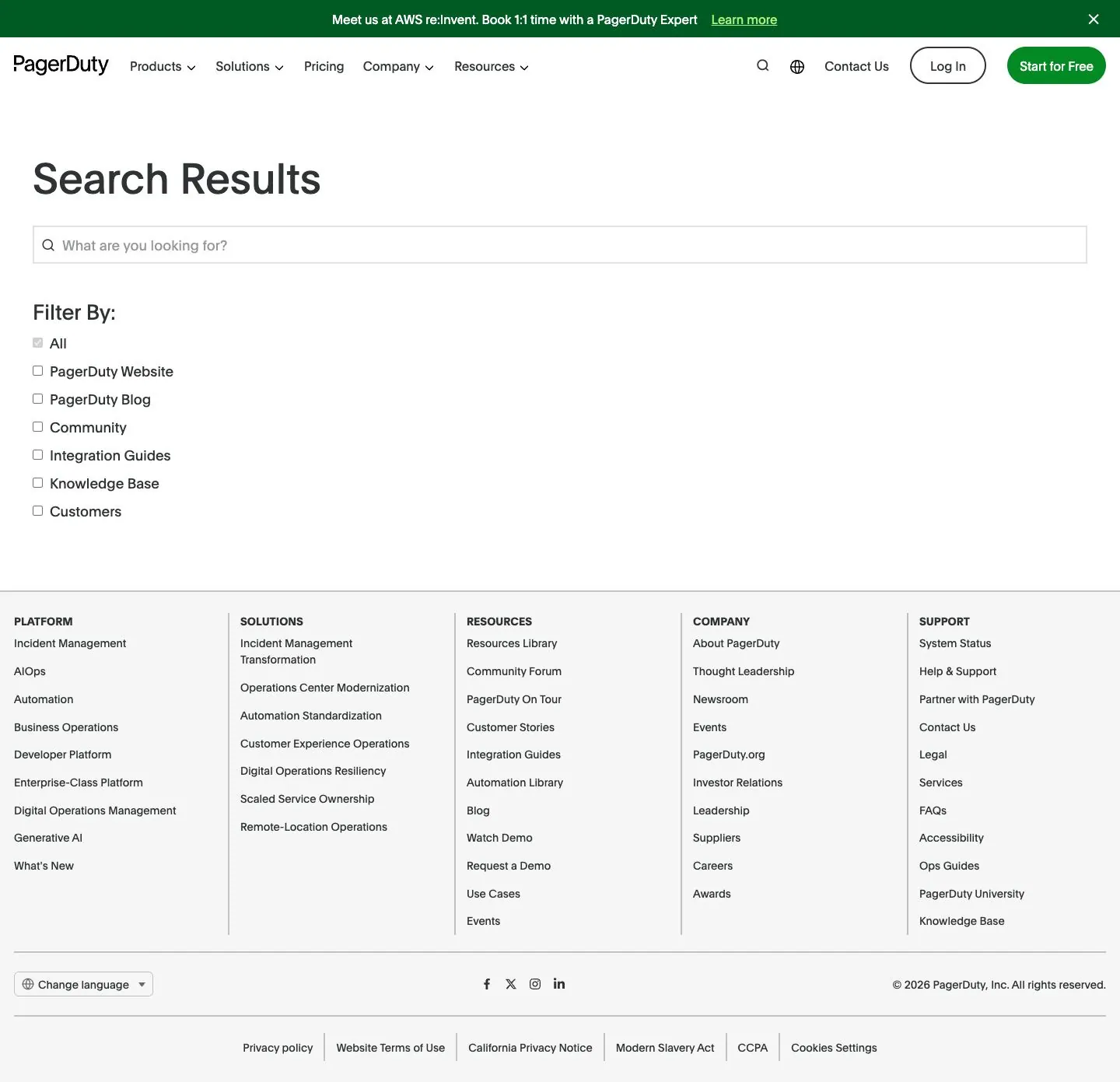Follow the Learn more banner link
Viewport: 1120px width, 1082px height.
point(744,19)
